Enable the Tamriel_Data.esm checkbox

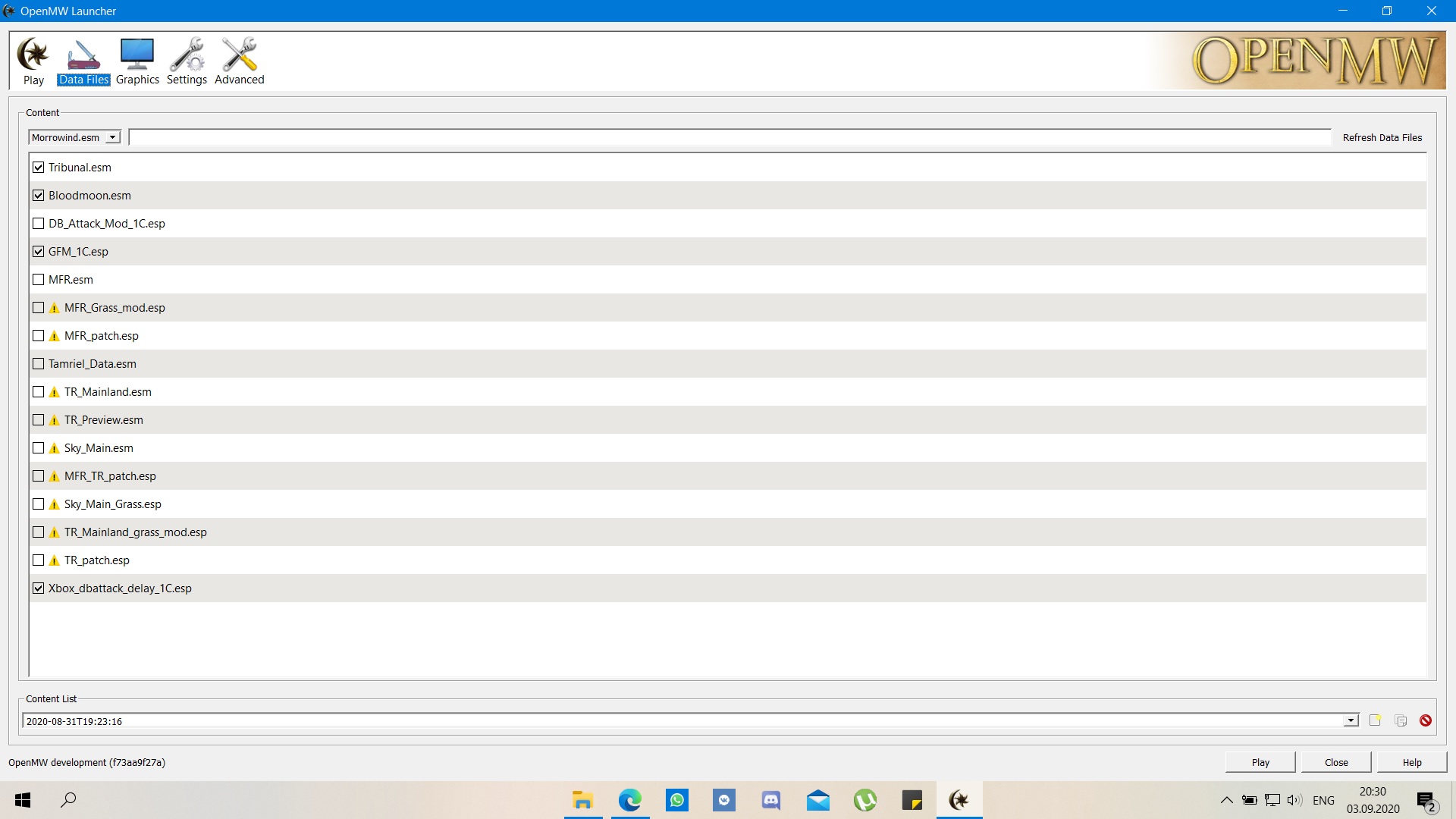(x=39, y=364)
